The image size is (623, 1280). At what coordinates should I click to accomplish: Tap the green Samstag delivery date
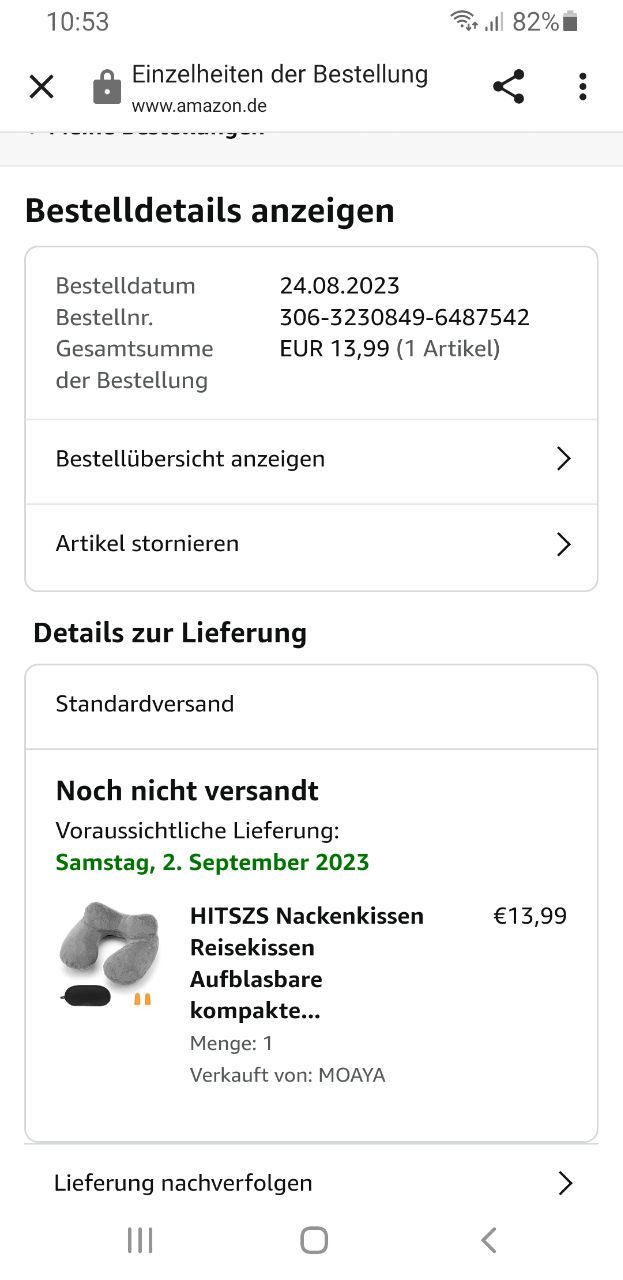(212, 862)
